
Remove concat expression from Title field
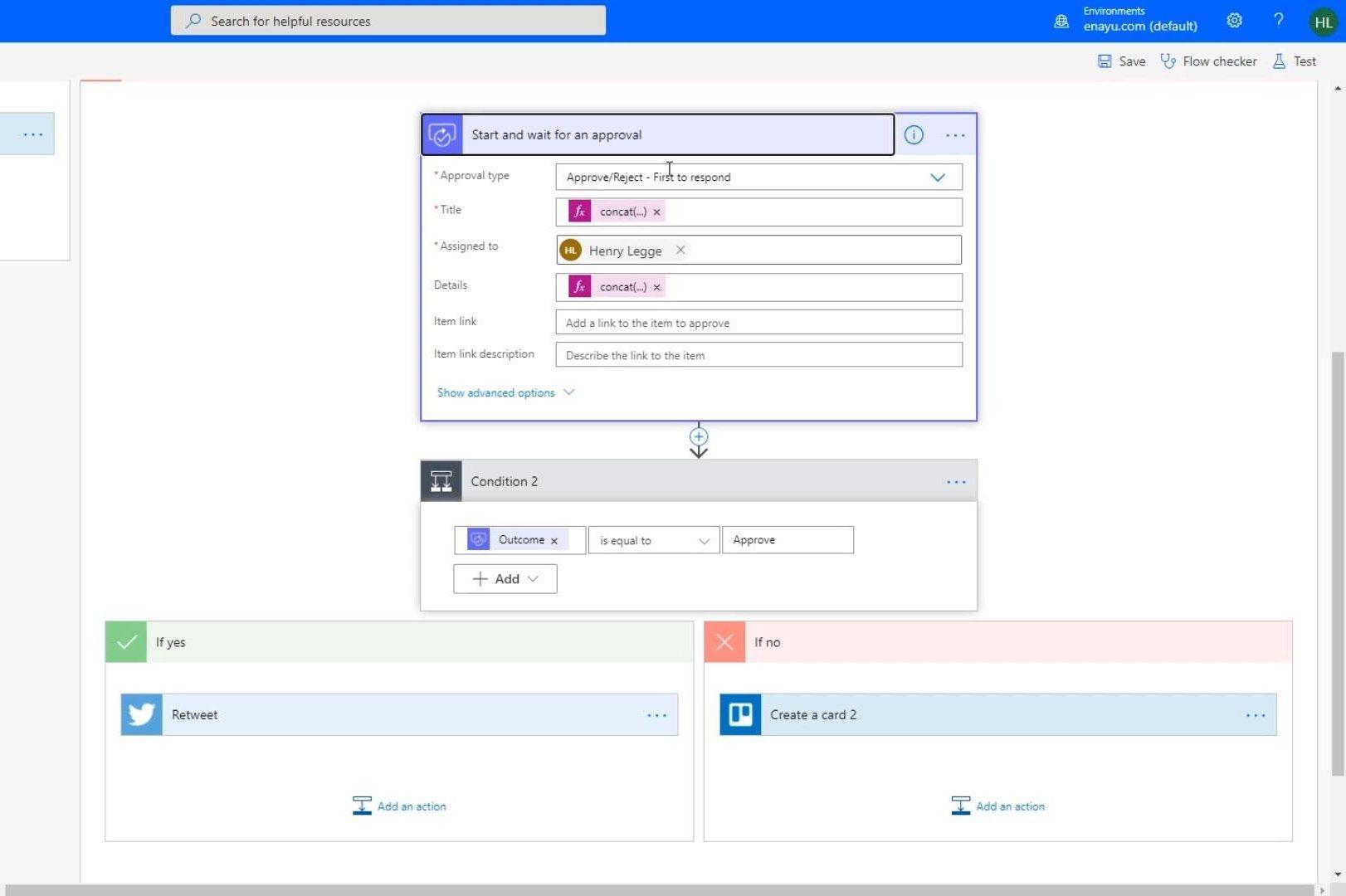[656, 212]
